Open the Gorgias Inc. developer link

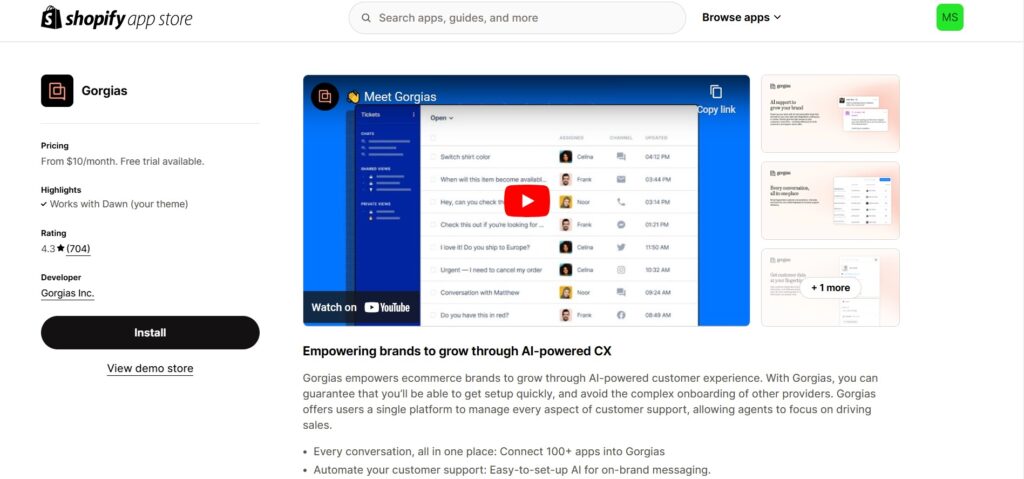click(67, 293)
